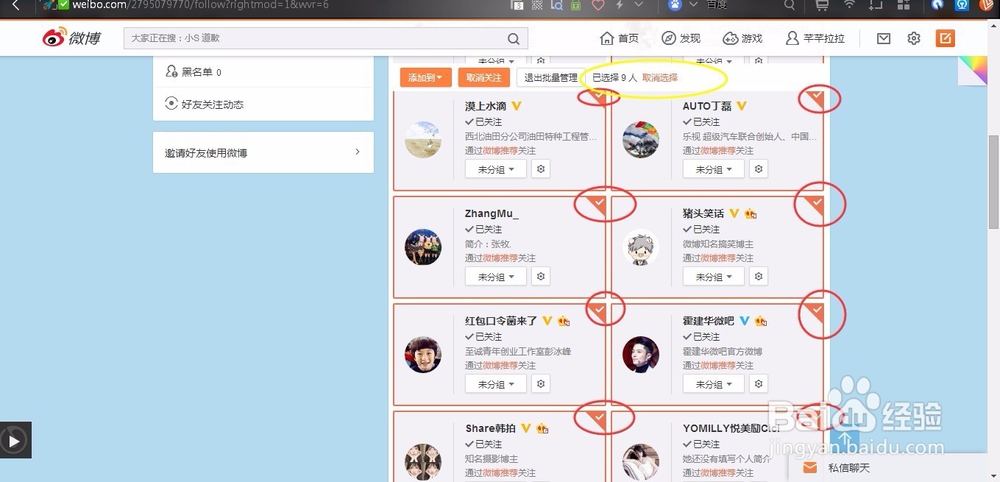The image size is (1000, 482).
Task: Open settings gear on 霍建华微吧 card
Action: click(758, 384)
